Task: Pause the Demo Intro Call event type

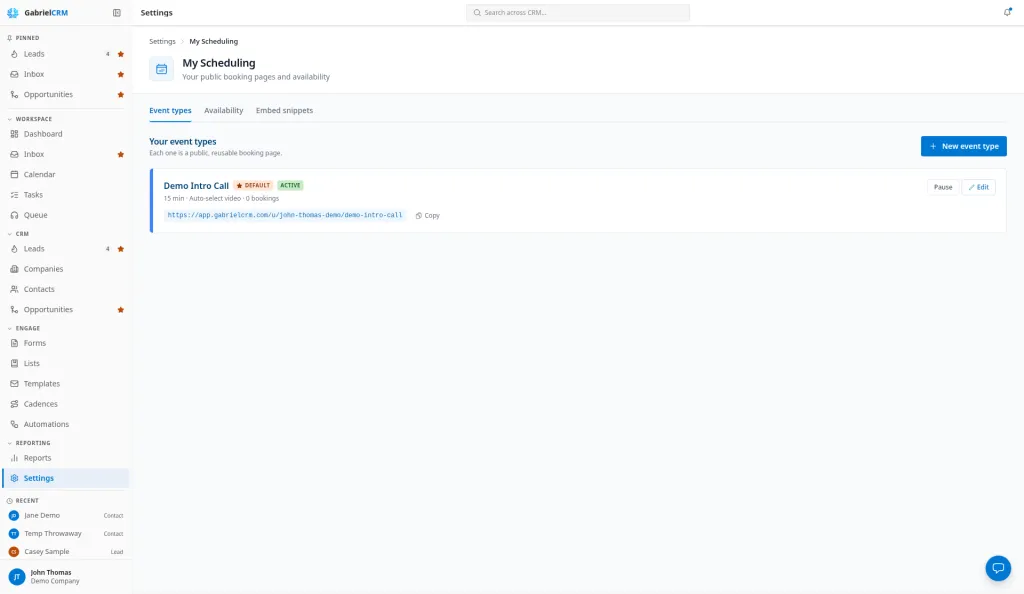Action: (943, 187)
